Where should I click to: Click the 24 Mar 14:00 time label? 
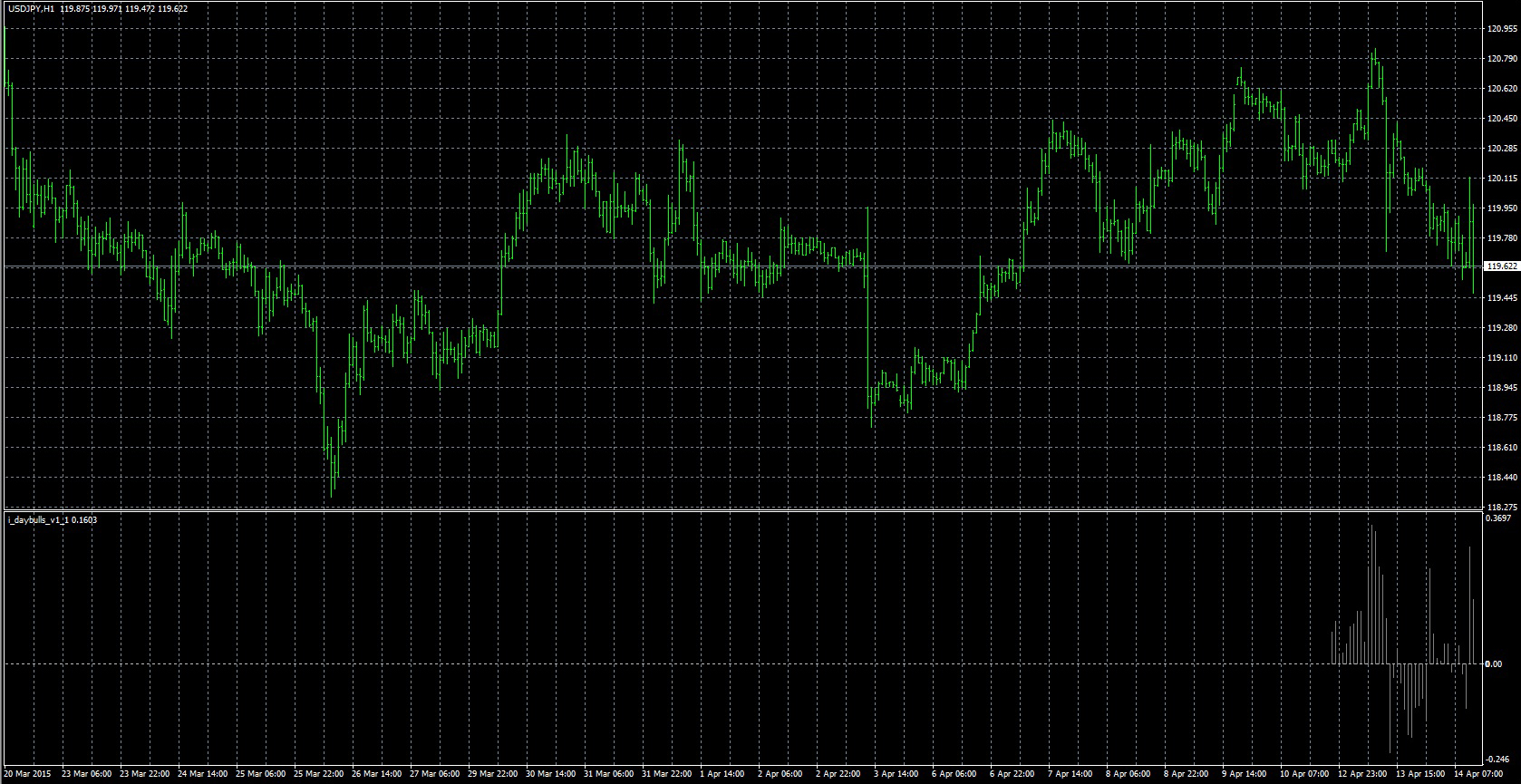click(x=203, y=775)
